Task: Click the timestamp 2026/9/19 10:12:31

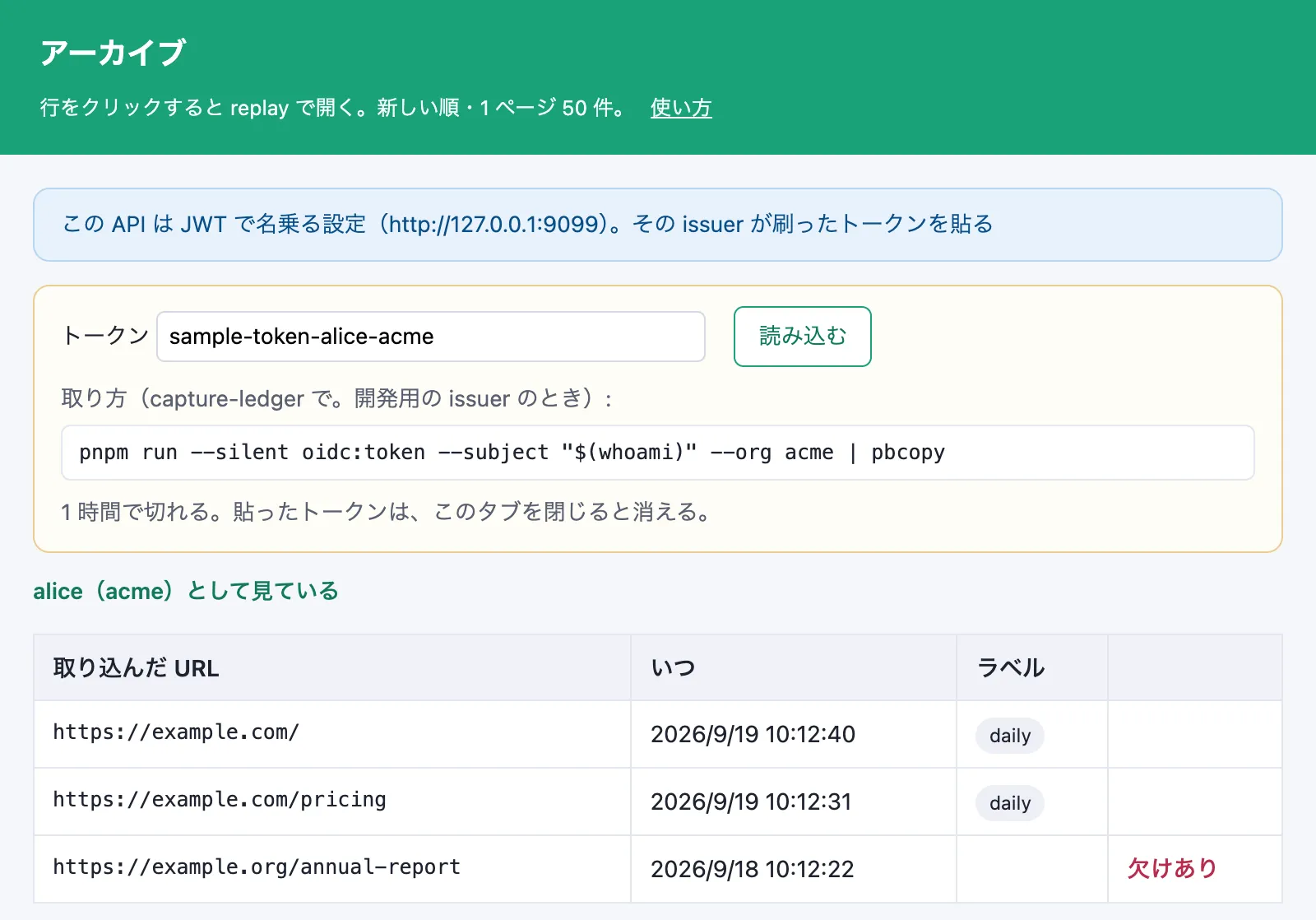Action: (751, 802)
